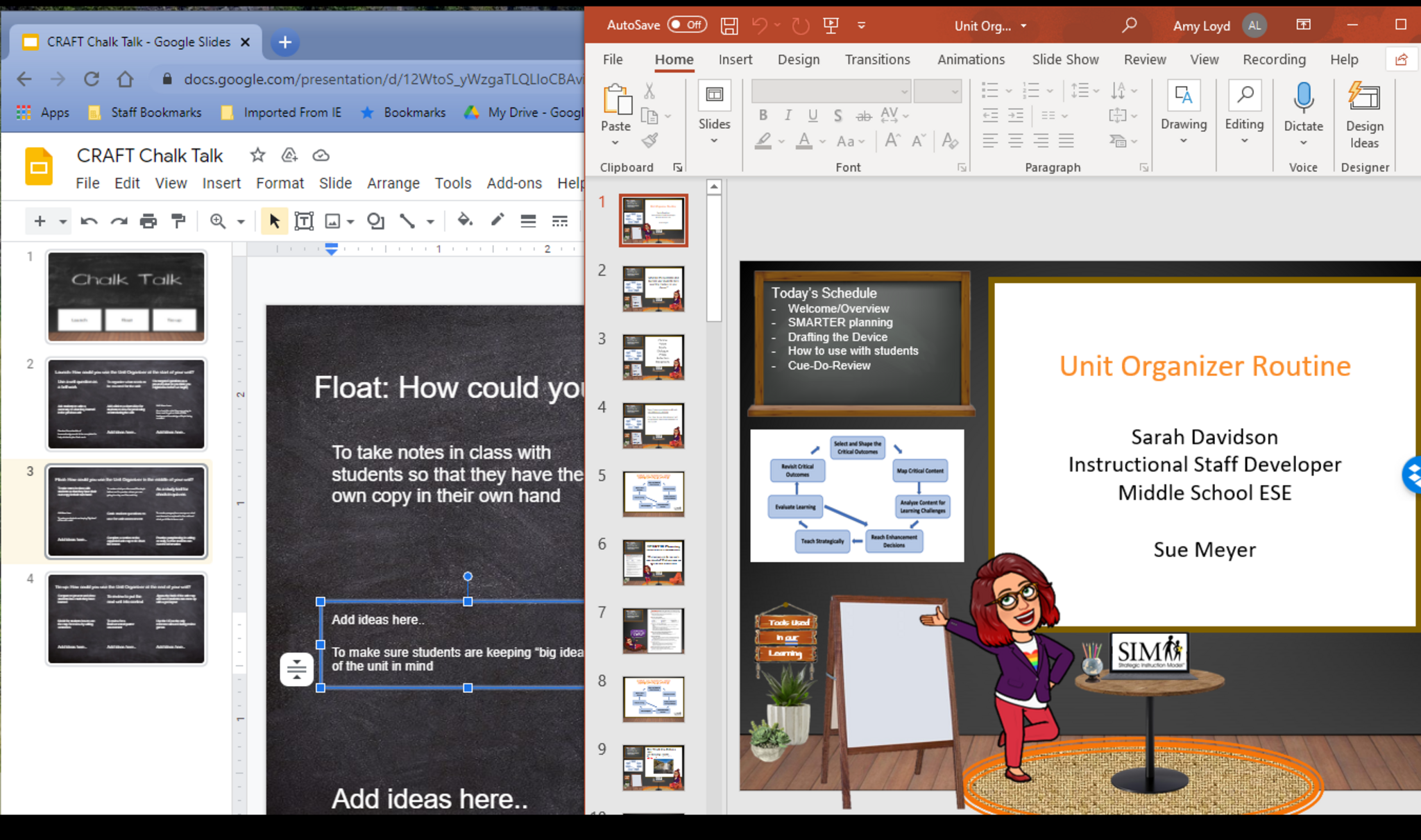Image resolution: width=1421 pixels, height=840 pixels.
Task: Select slide 5 thumbnail in PowerPoint panel
Action: (653, 494)
